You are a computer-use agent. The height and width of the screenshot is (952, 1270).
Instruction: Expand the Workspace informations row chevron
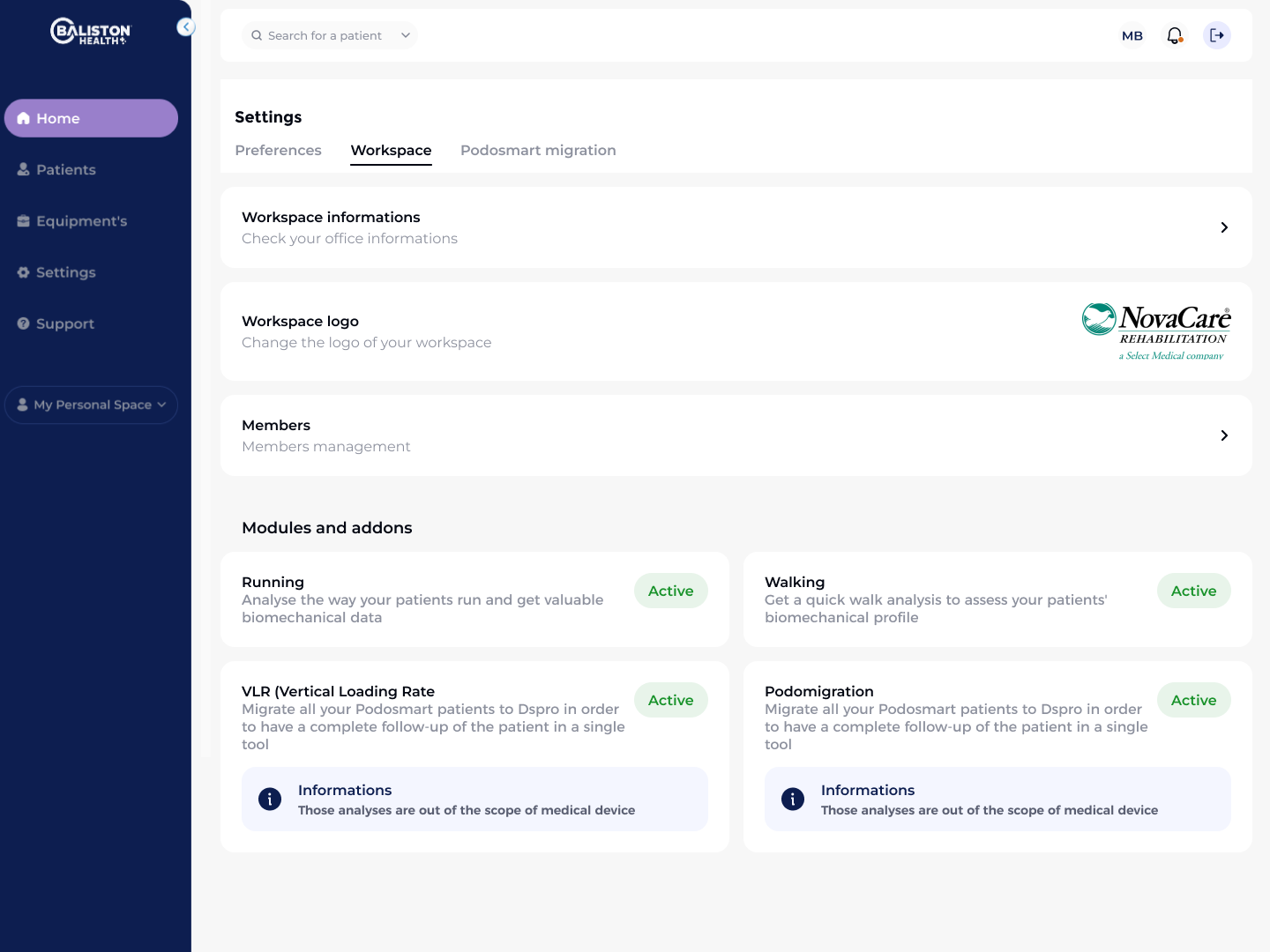(1224, 227)
